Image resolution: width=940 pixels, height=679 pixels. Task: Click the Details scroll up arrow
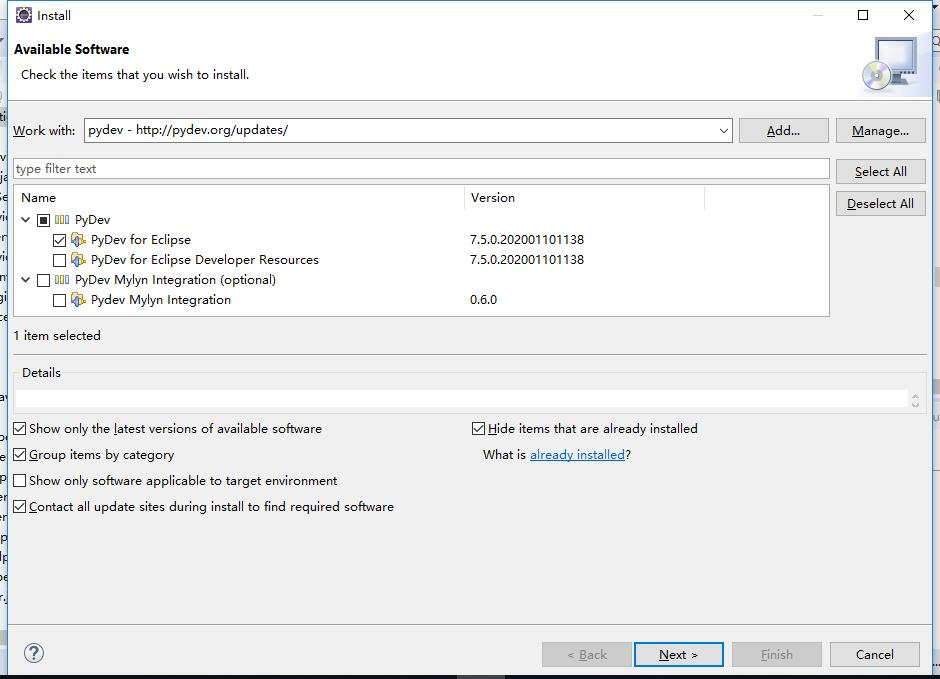[915, 396]
